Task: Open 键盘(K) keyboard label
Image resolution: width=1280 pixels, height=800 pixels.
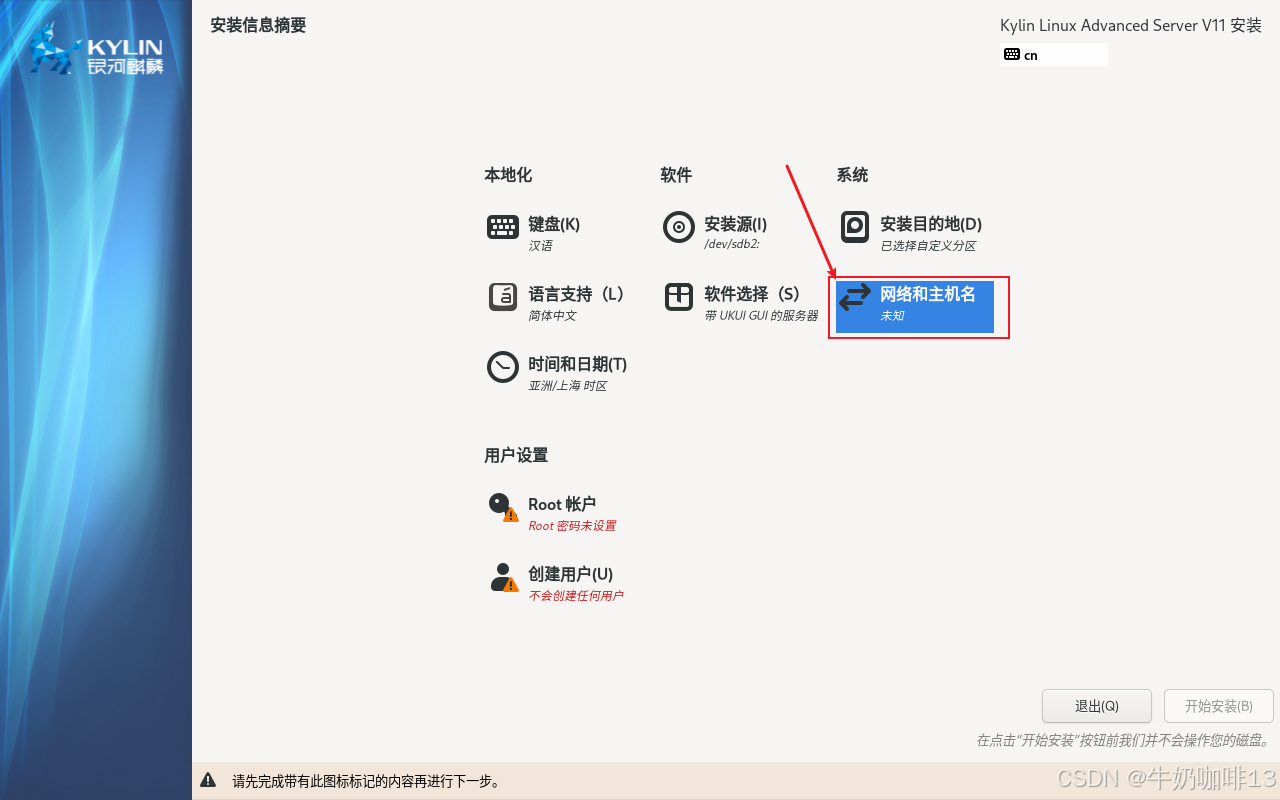Action: click(554, 224)
